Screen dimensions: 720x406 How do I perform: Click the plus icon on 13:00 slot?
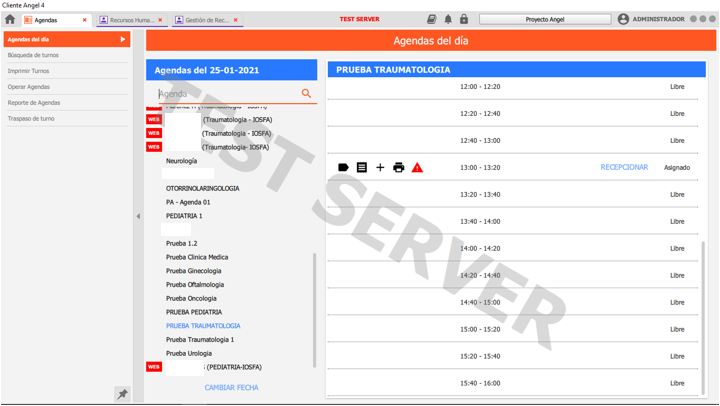(380, 168)
